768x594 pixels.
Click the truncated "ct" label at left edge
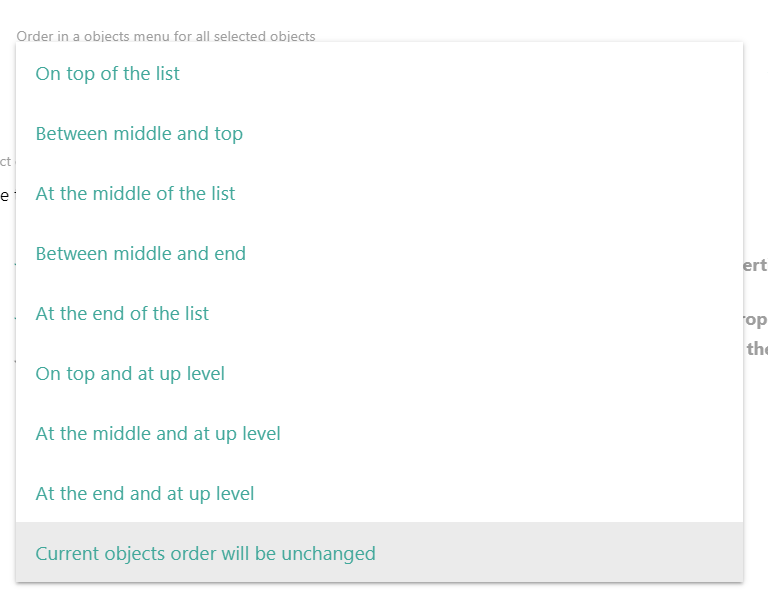click(5, 161)
